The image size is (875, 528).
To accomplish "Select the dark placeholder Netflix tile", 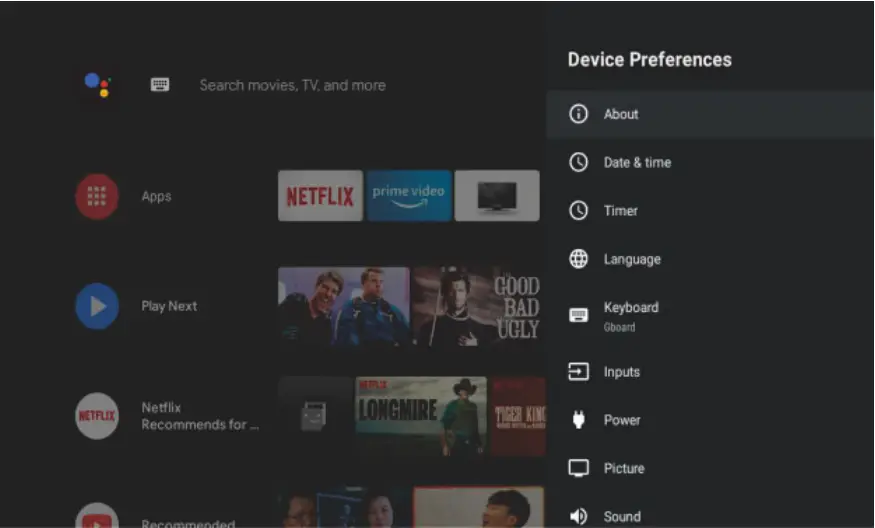I will pos(315,416).
